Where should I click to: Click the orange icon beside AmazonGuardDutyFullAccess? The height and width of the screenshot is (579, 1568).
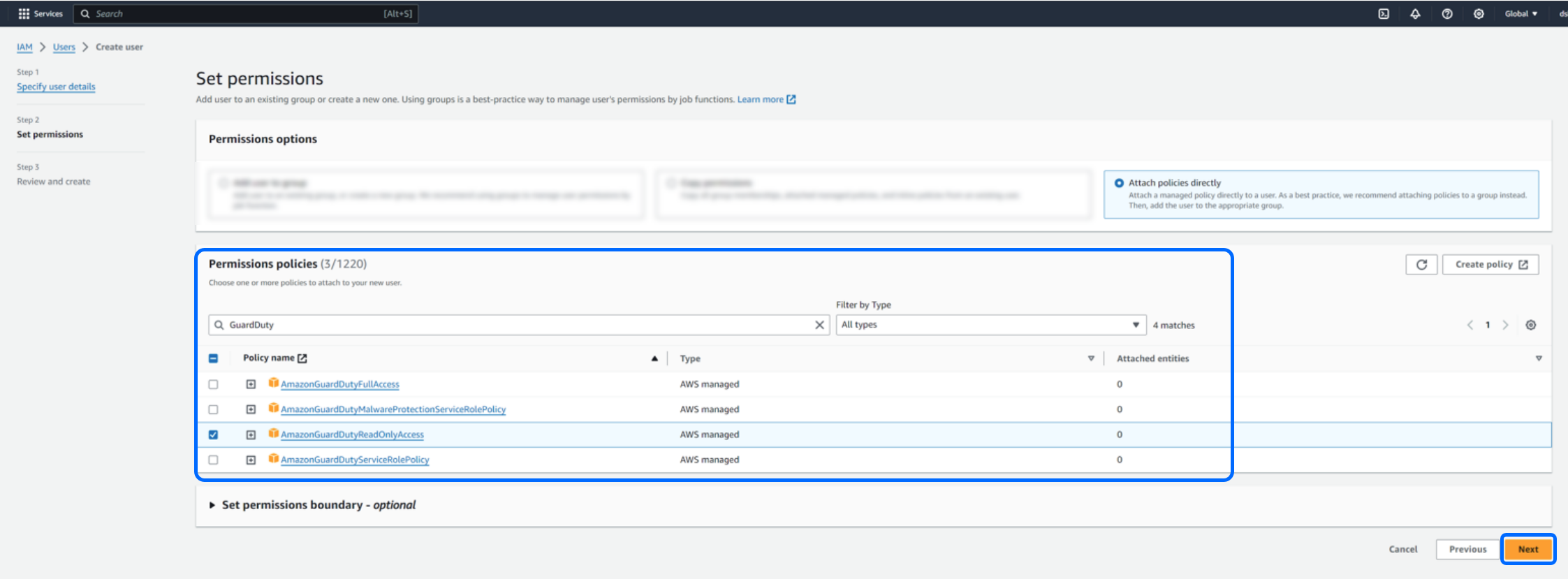point(274,383)
